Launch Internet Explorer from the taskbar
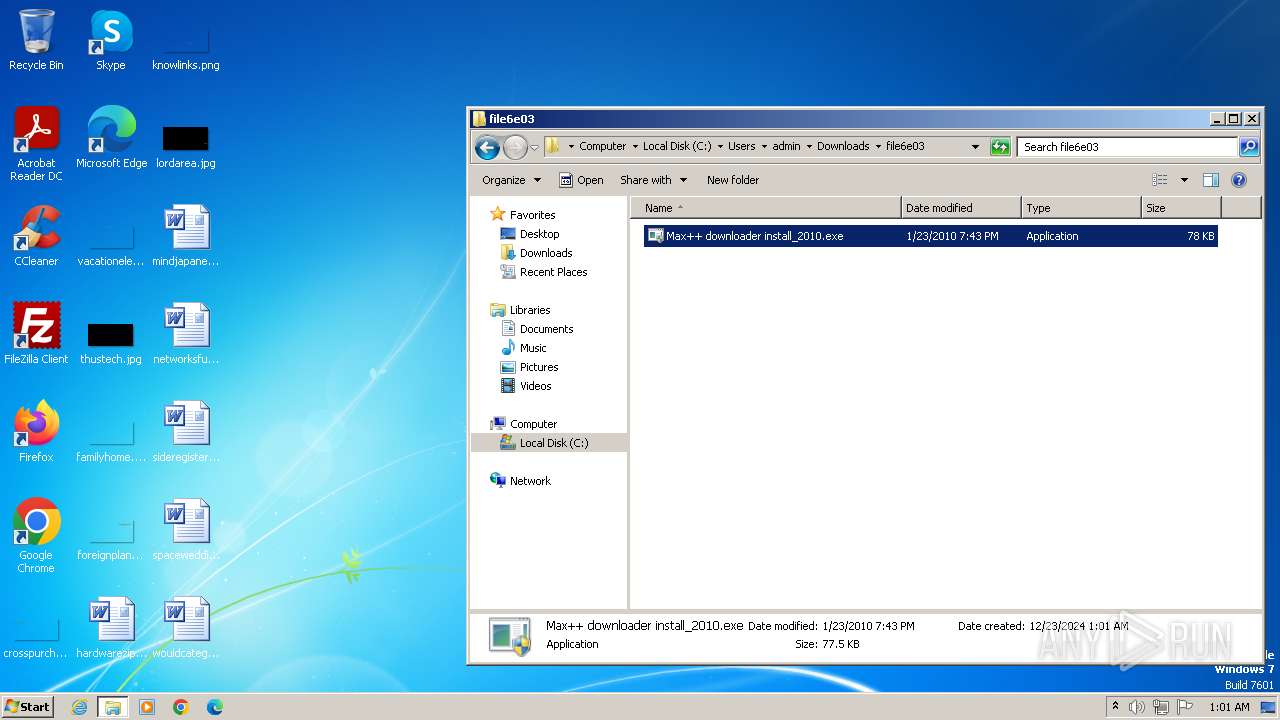 (x=79, y=707)
